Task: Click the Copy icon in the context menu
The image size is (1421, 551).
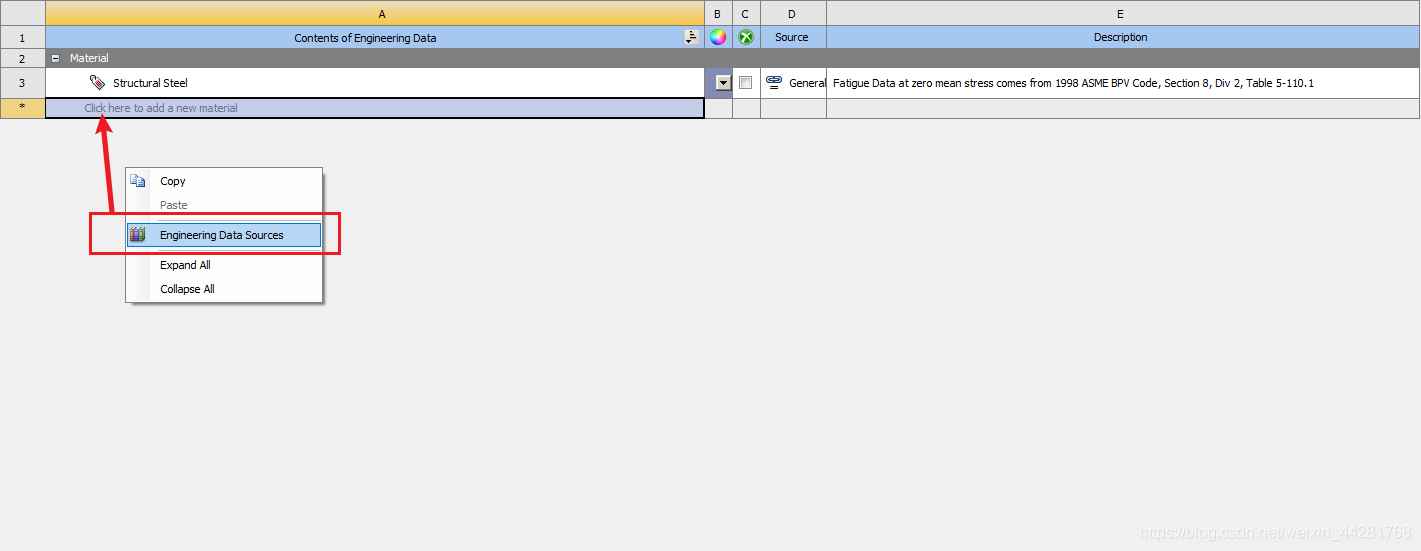Action: click(x=138, y=181)
